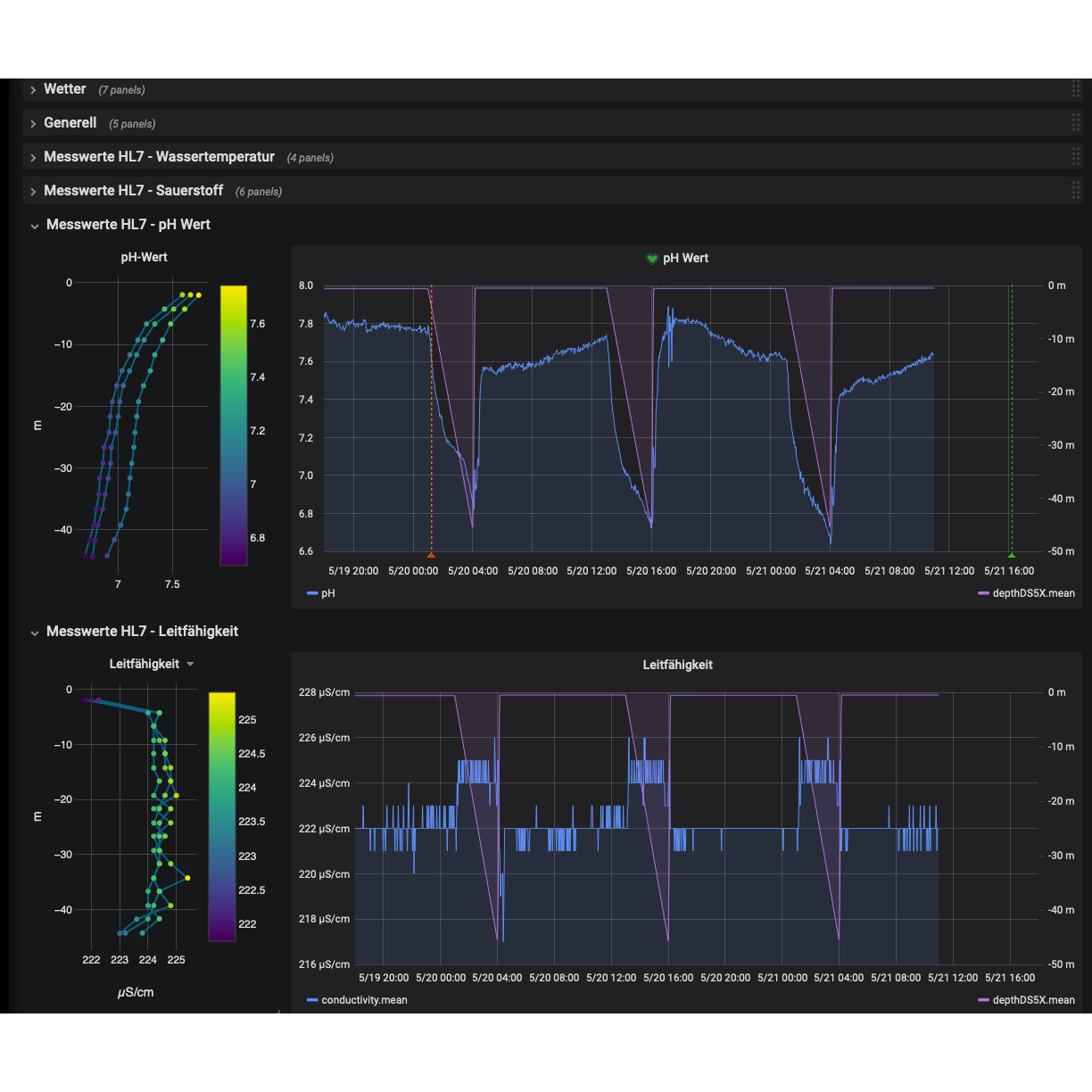Click the green heart alert icon on pH Wert
This screenshot has width=1092, height=1092.
tap(652, 259)
